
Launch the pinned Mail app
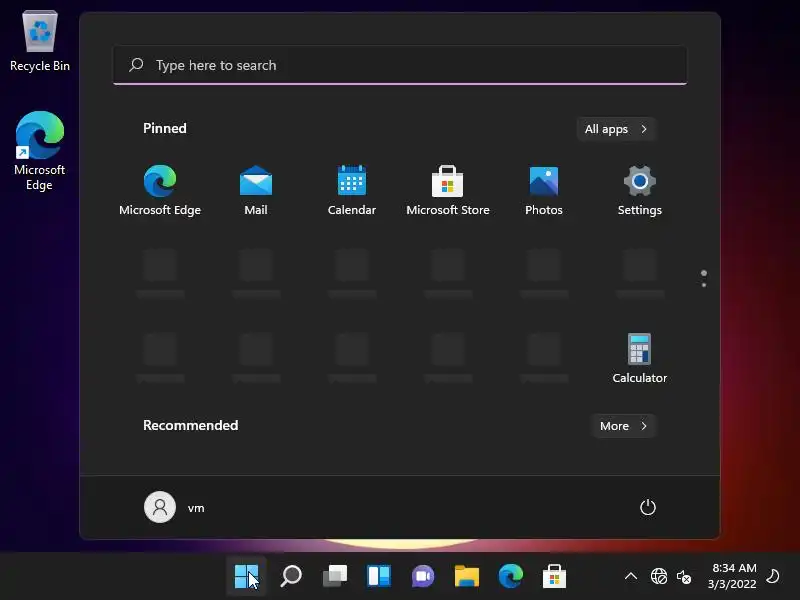[x=256, y=190]
